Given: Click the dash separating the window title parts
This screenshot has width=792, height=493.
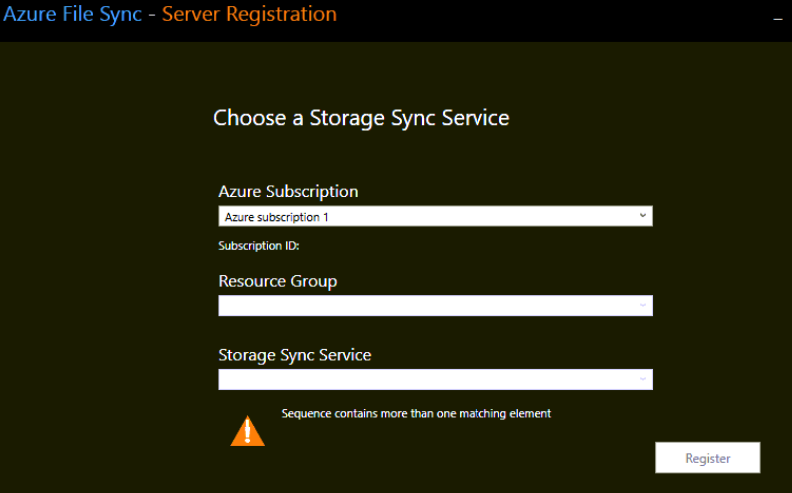Looking at the screenshot, I should click(x=152, y=15).
